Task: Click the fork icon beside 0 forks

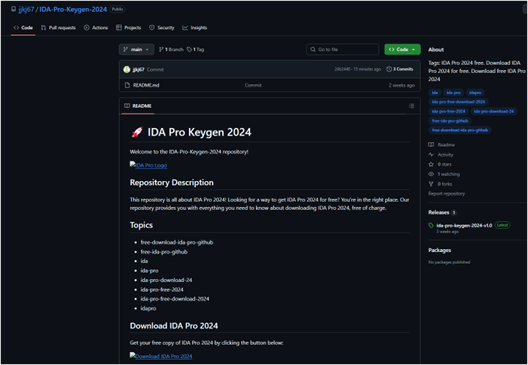Action: [431, 184]
